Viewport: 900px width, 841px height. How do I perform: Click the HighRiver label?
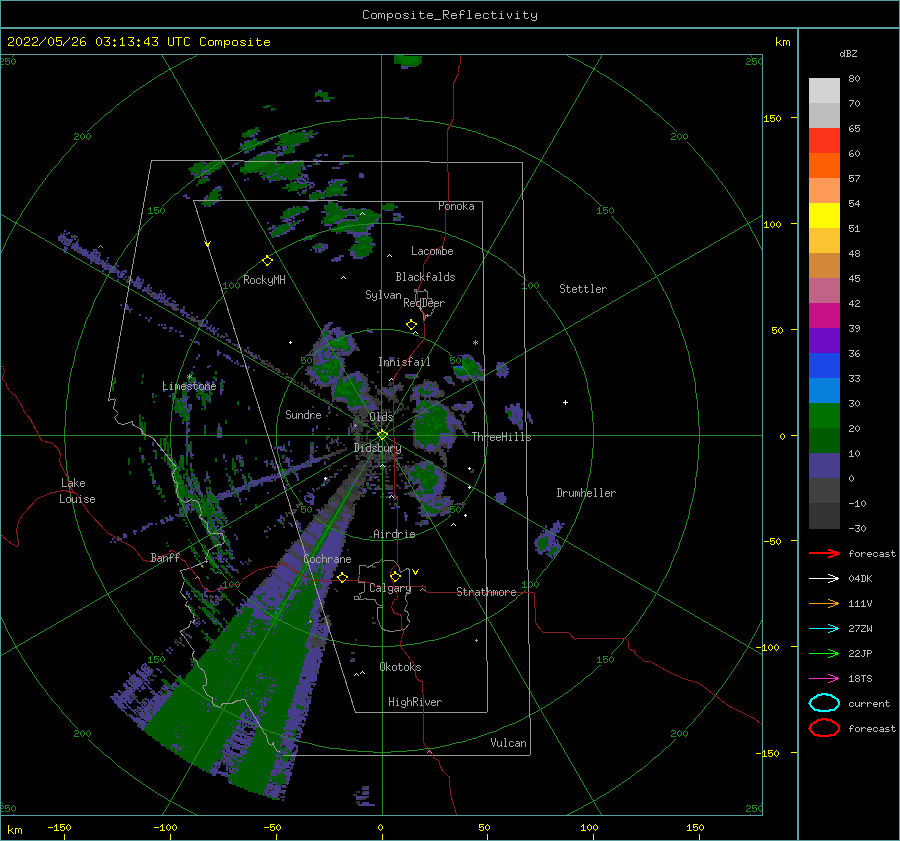415,702
